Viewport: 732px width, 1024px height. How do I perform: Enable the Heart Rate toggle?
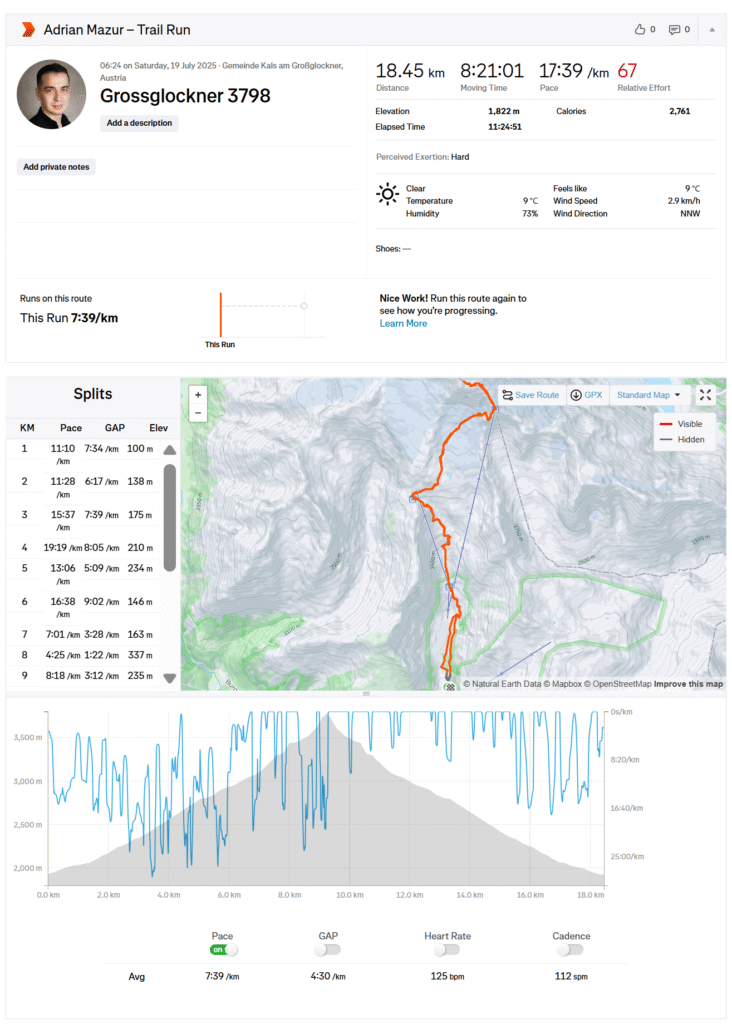[447, 949]
